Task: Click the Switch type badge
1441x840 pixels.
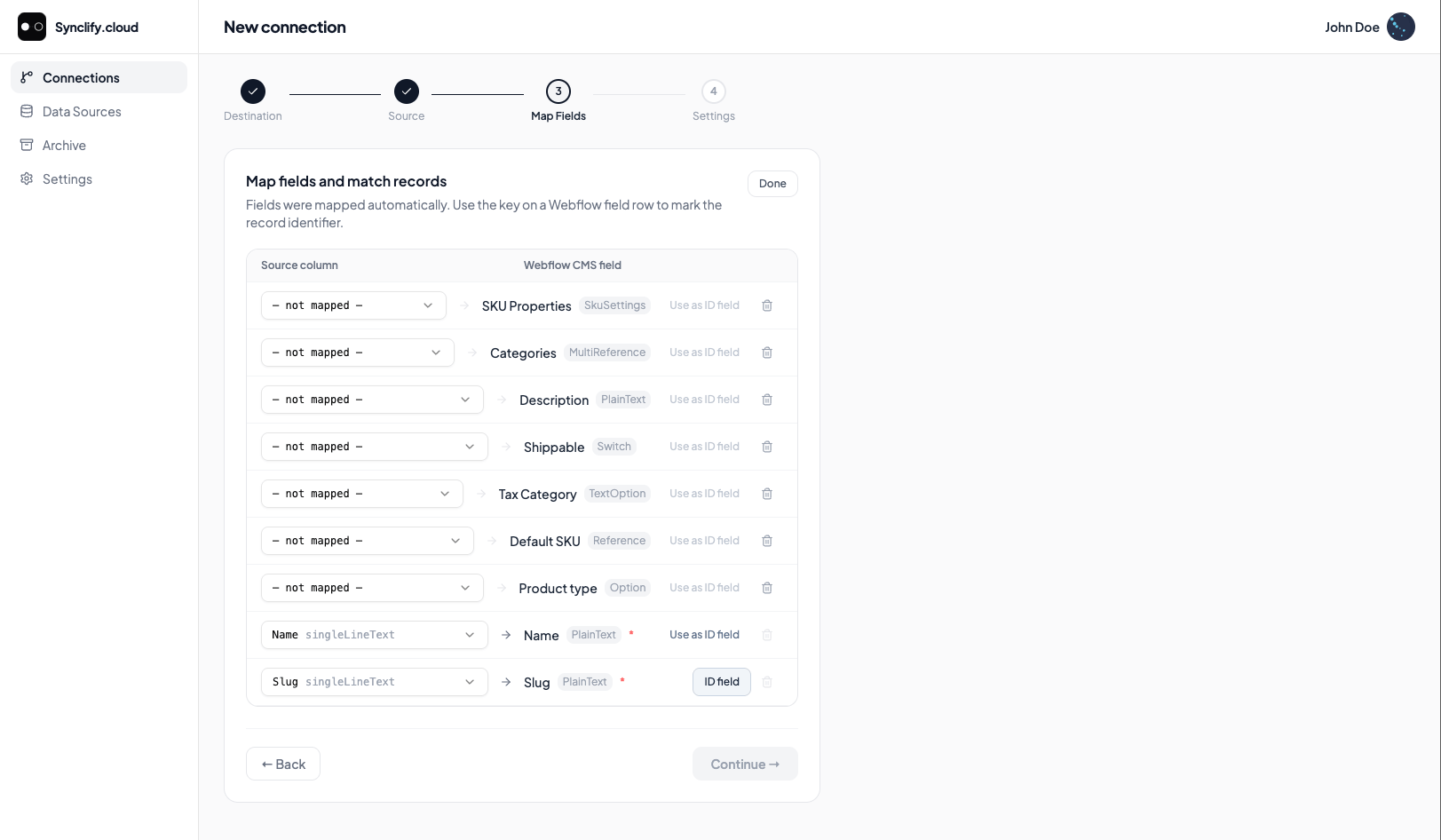Action: point(614,447)
